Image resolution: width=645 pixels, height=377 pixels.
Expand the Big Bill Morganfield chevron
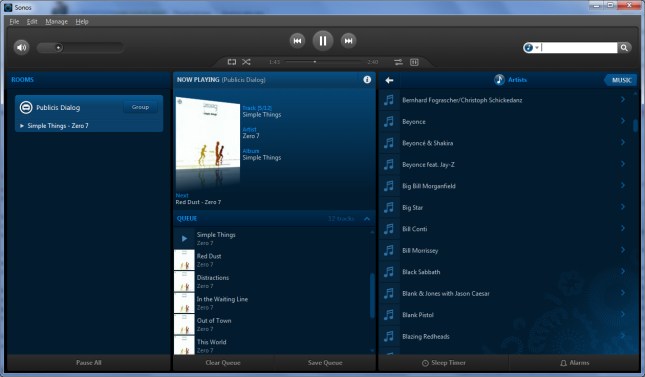(623, 185)
